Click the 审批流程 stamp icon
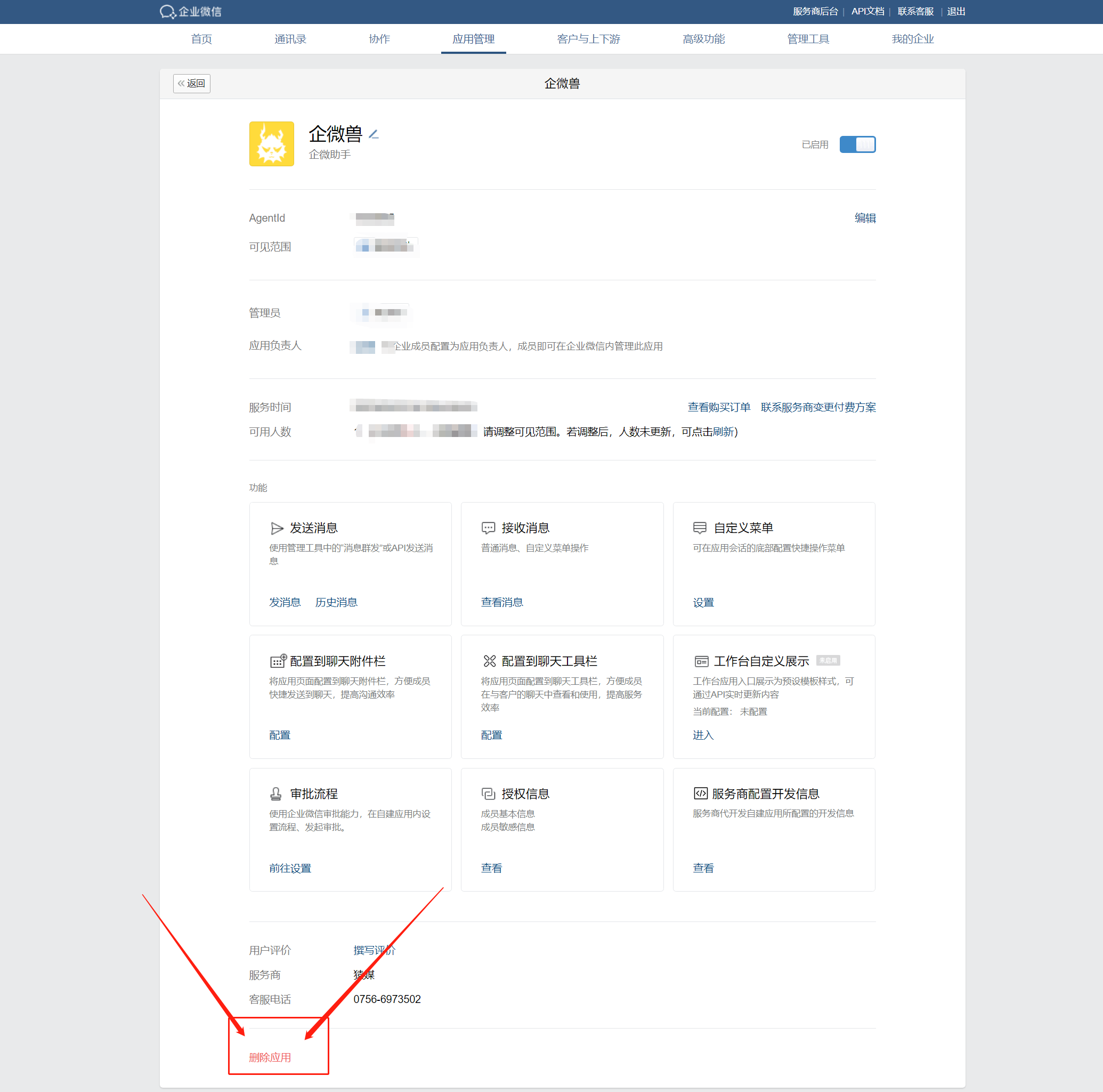 point(276,794)
